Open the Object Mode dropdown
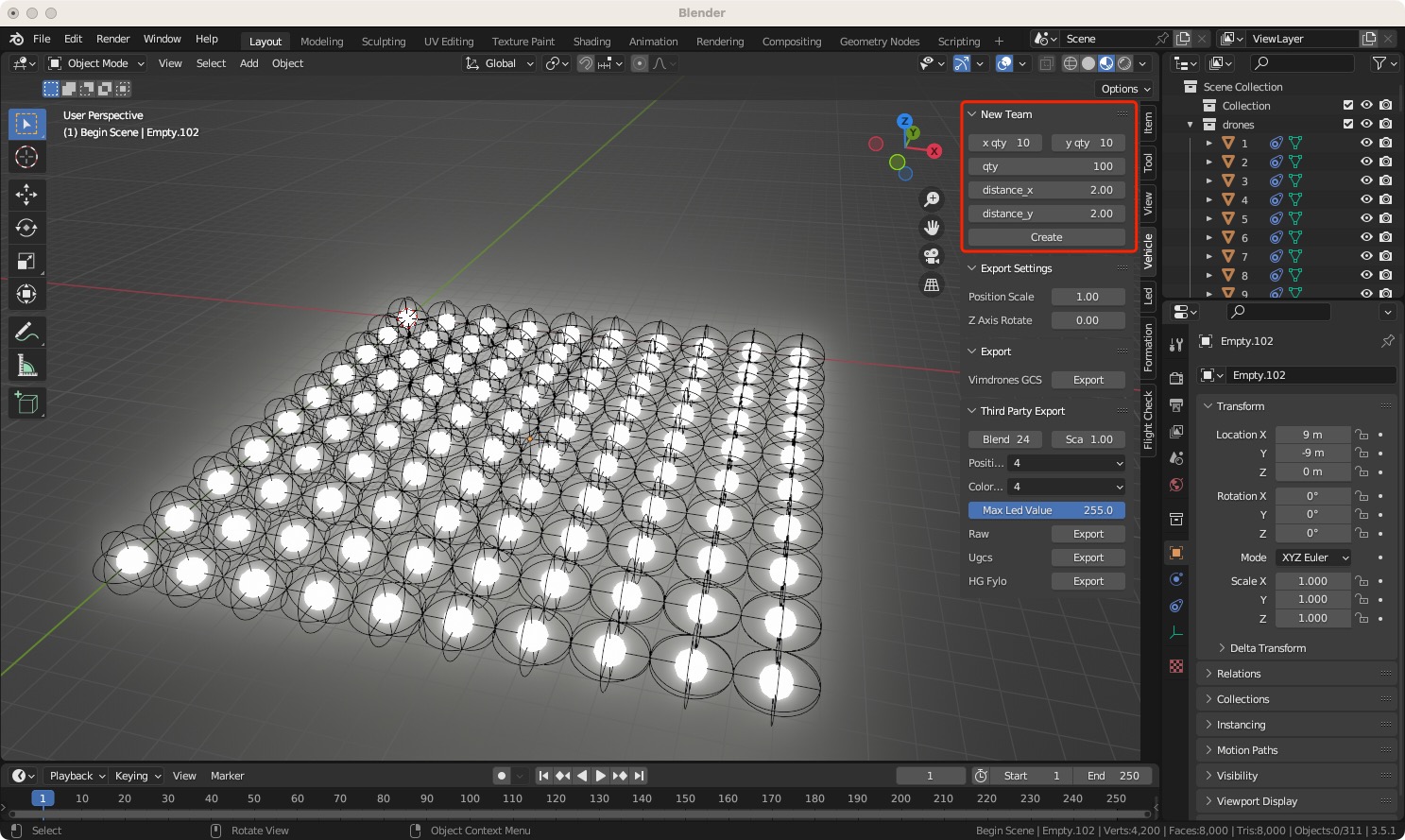This screenshot has height=840, width=1405. (96, 63)
